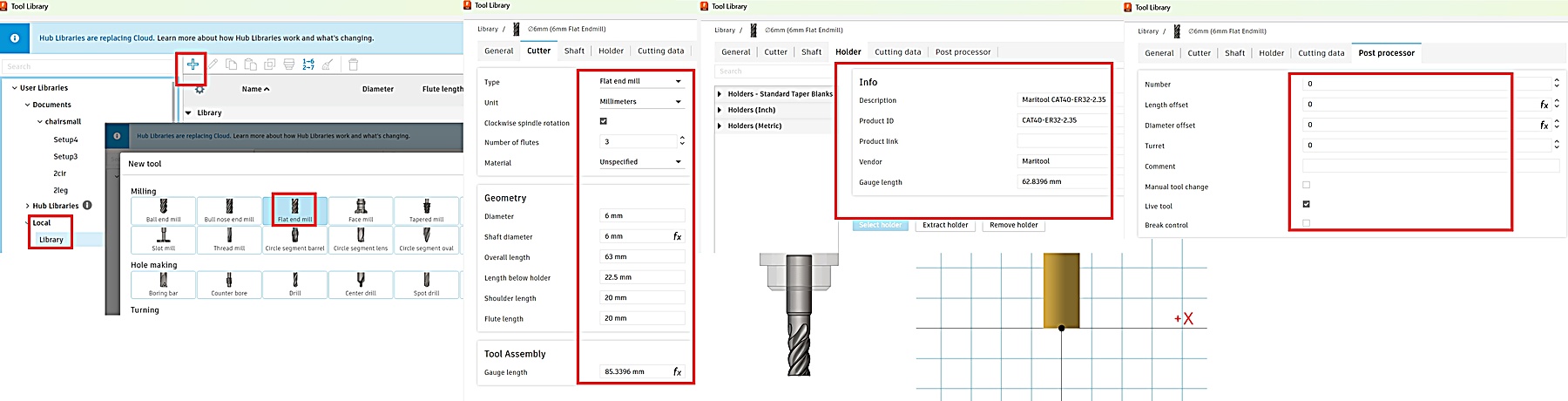Open the gear settings icon beside Name column
1568x401 pixels.
[x=199, y=89]
